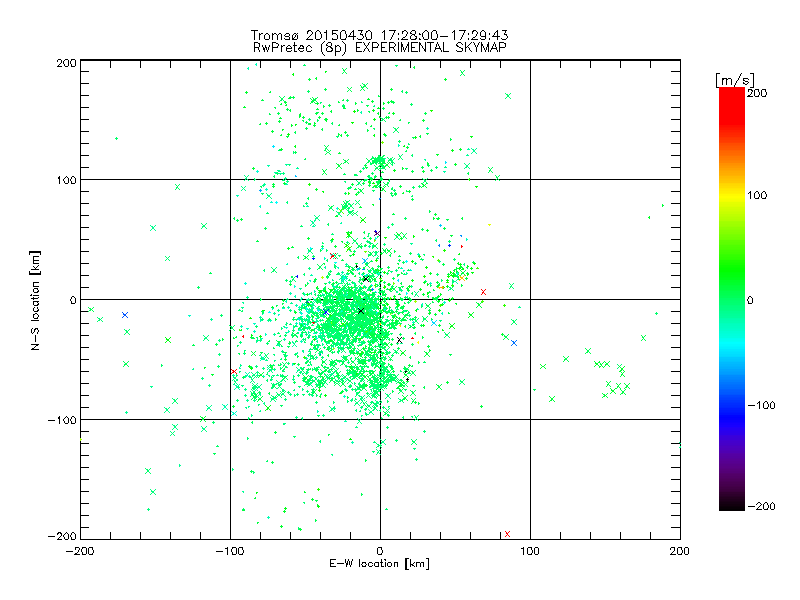Pick the yellow band on the color bar
800x600 pixels.
732,195
